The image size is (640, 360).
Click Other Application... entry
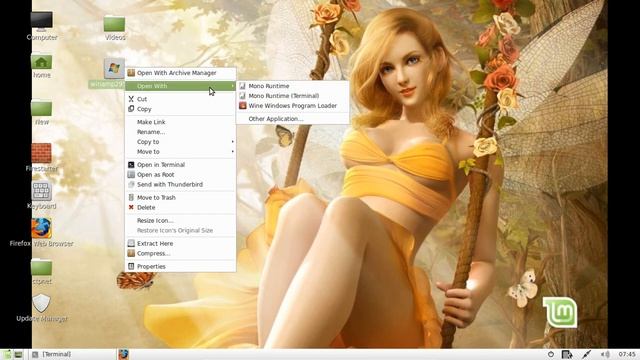293,119
